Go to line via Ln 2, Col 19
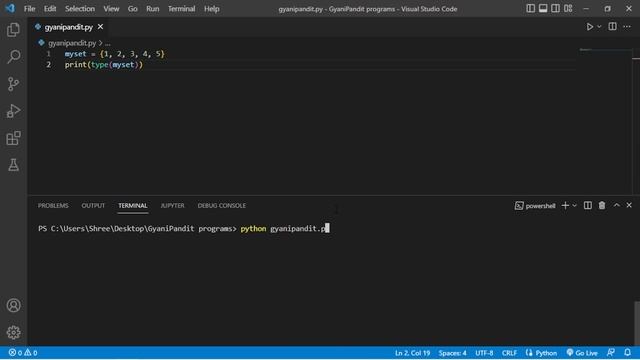The height and width of the screenshot is (360, 640). (x=412, y=353)
